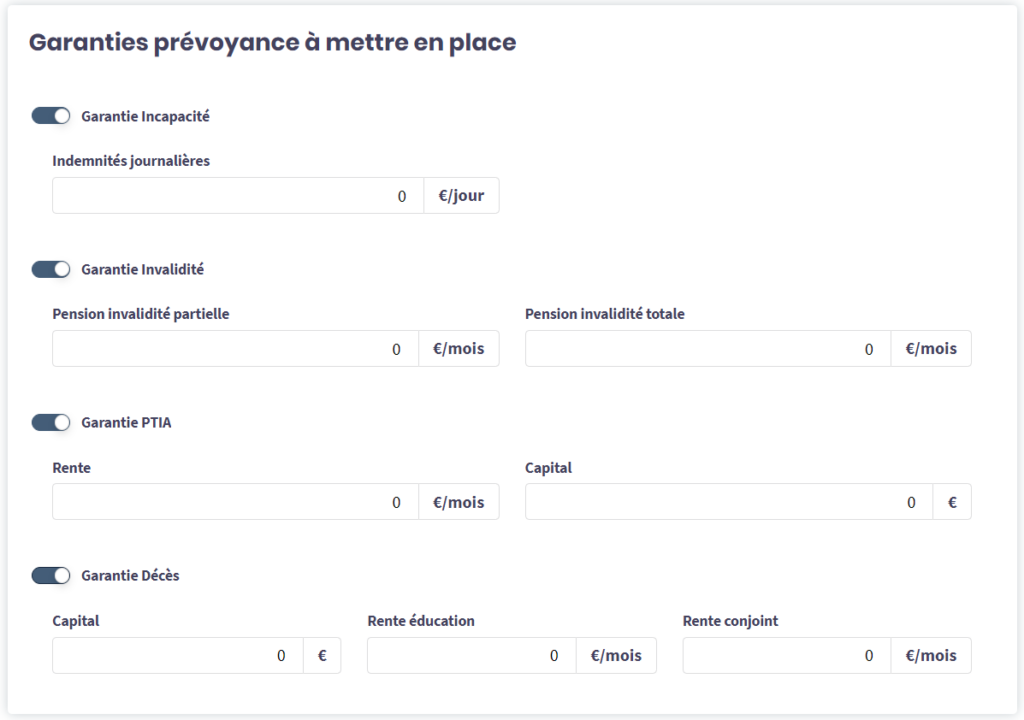
Task: Toggle the Garantie PTIA switch
Action: pos(51,422)
